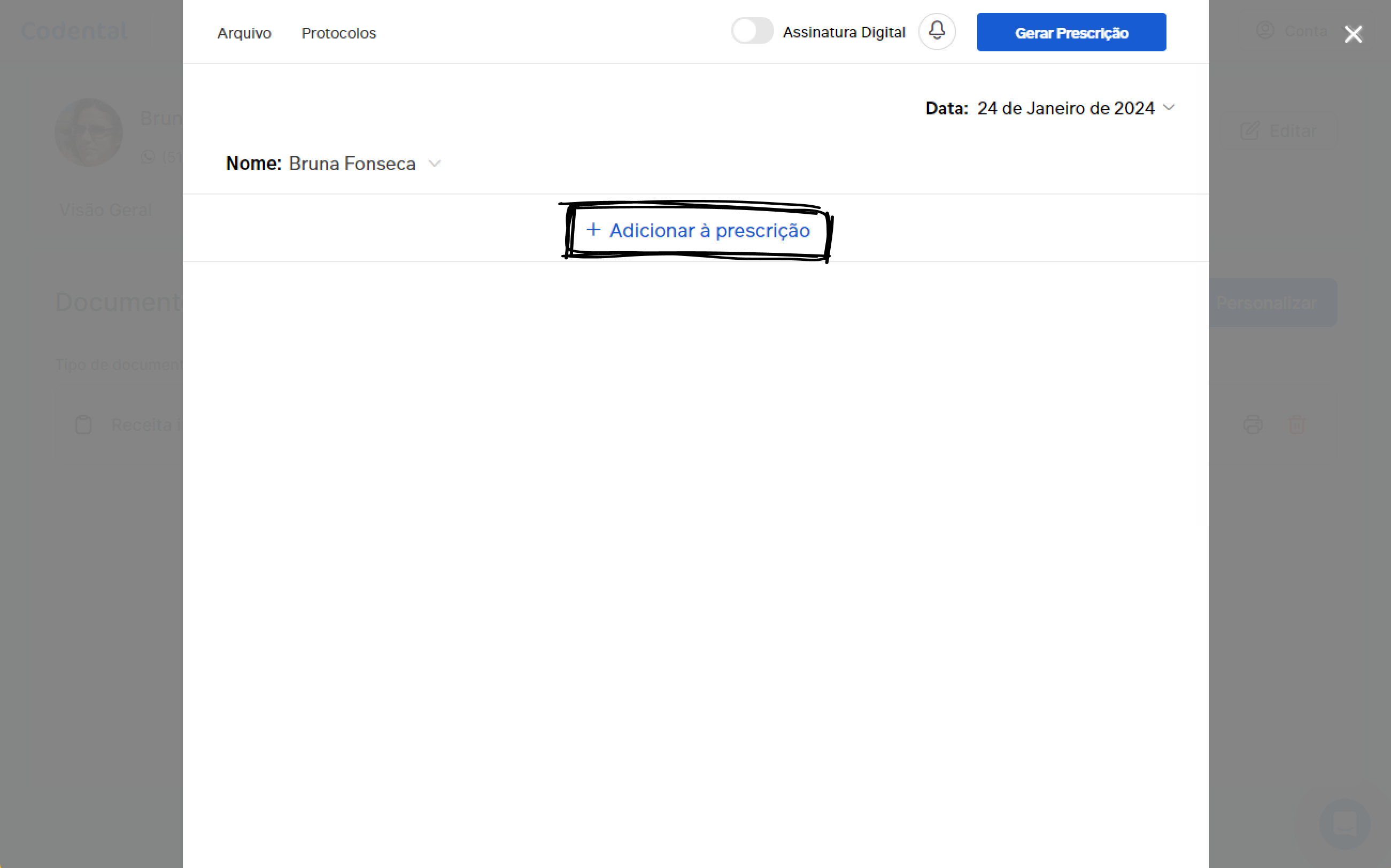The width and height of the screenshot is (1391, 868).
Task: Select date 24 de Janeiro de 2024
Action: tap(1065, 108)
